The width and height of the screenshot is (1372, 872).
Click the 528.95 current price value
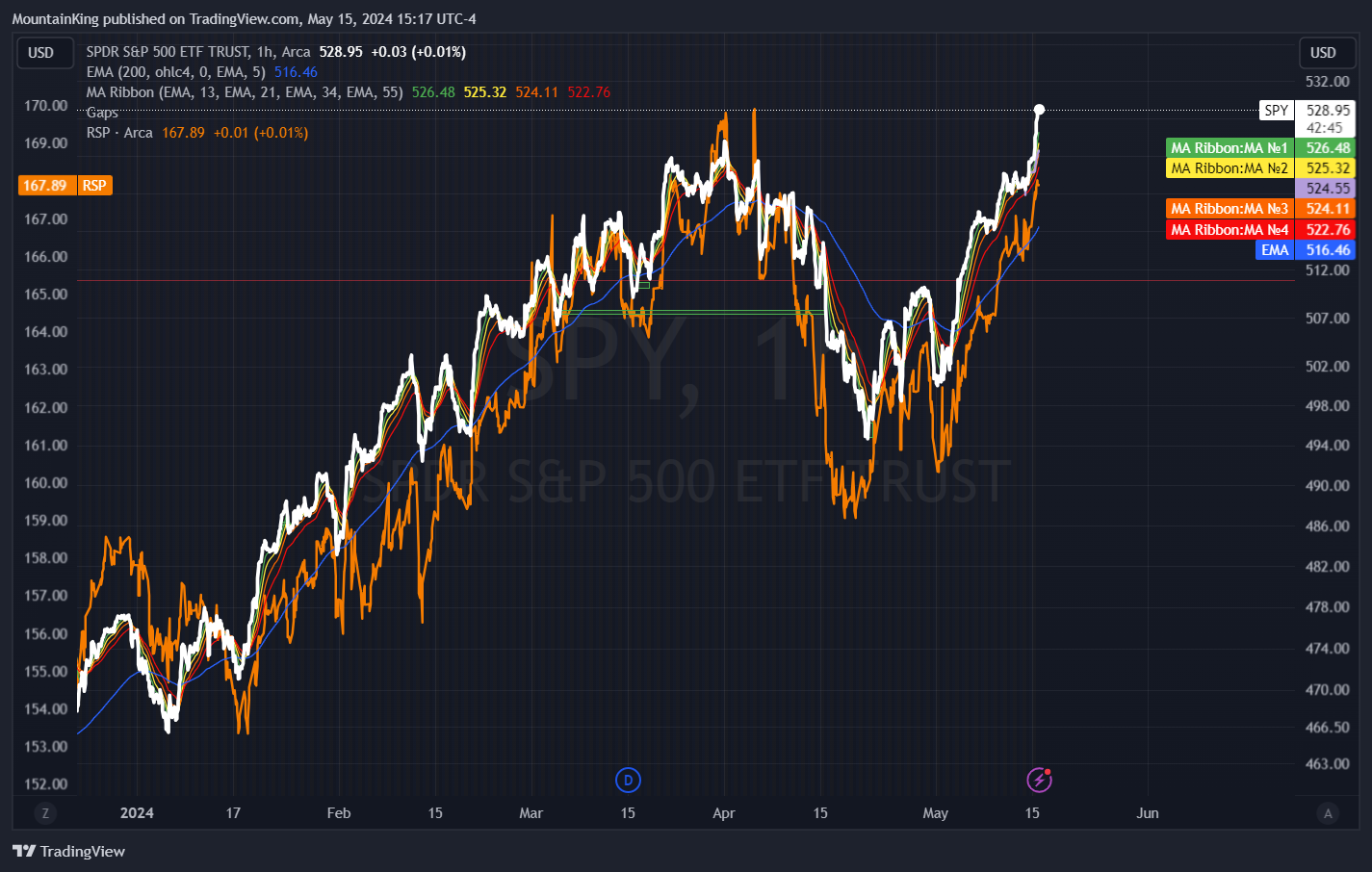(x=341, y=52)
